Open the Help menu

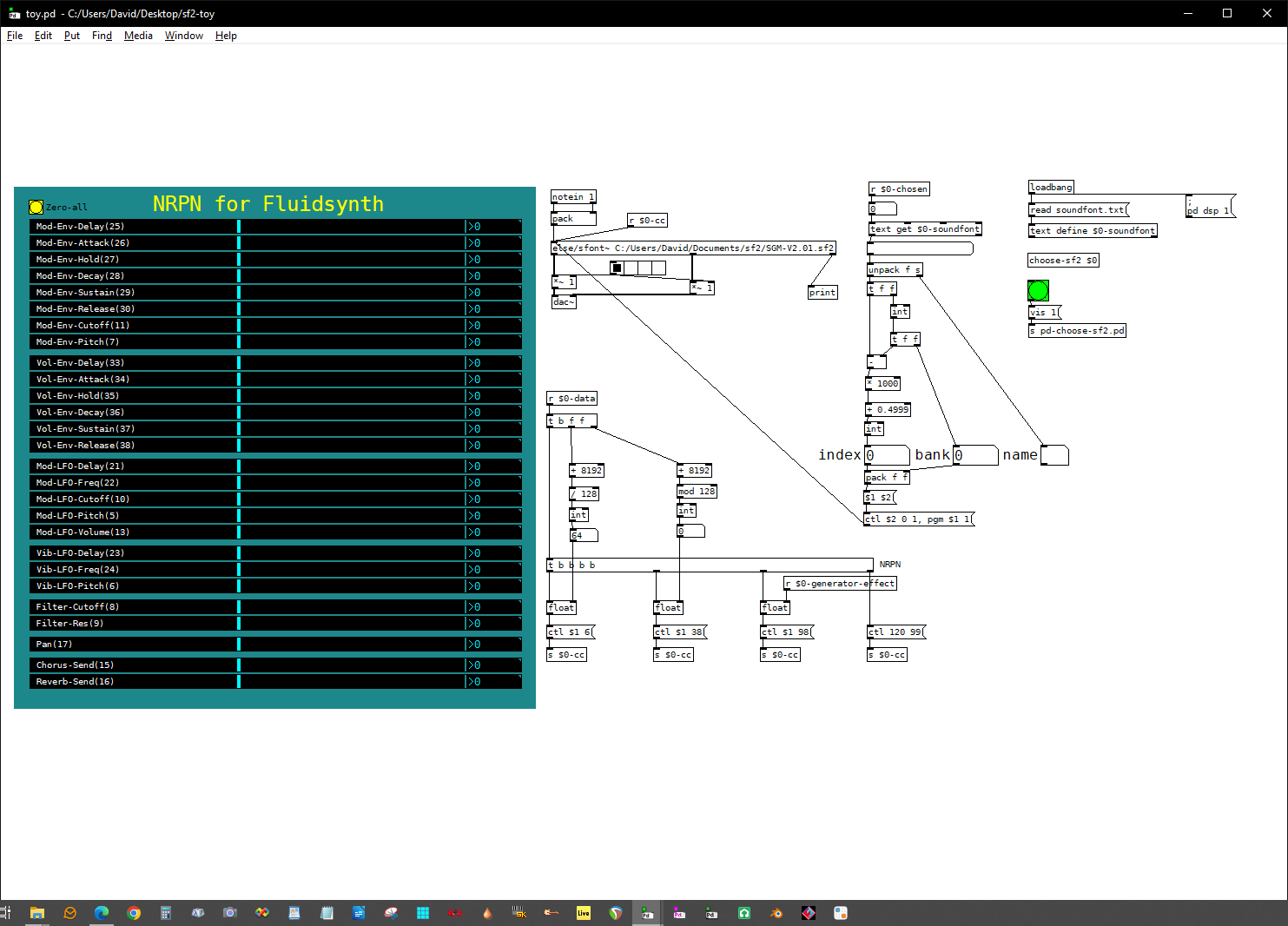pos(226,36)
